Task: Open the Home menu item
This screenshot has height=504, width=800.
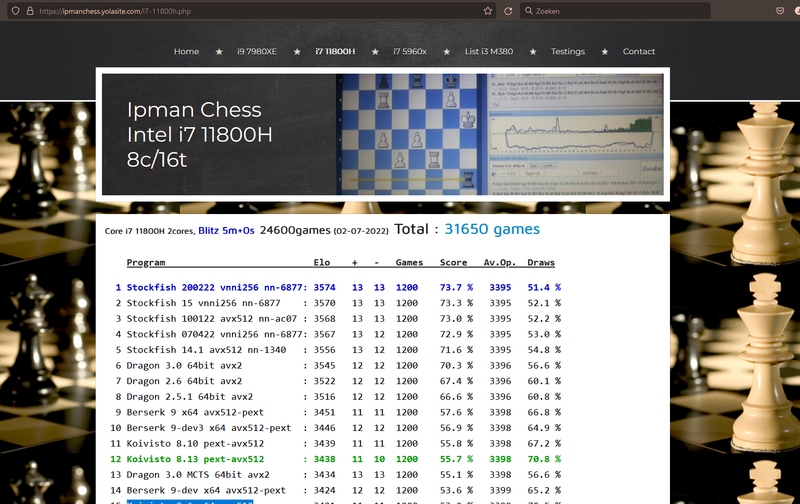Action: click(186, 52)
